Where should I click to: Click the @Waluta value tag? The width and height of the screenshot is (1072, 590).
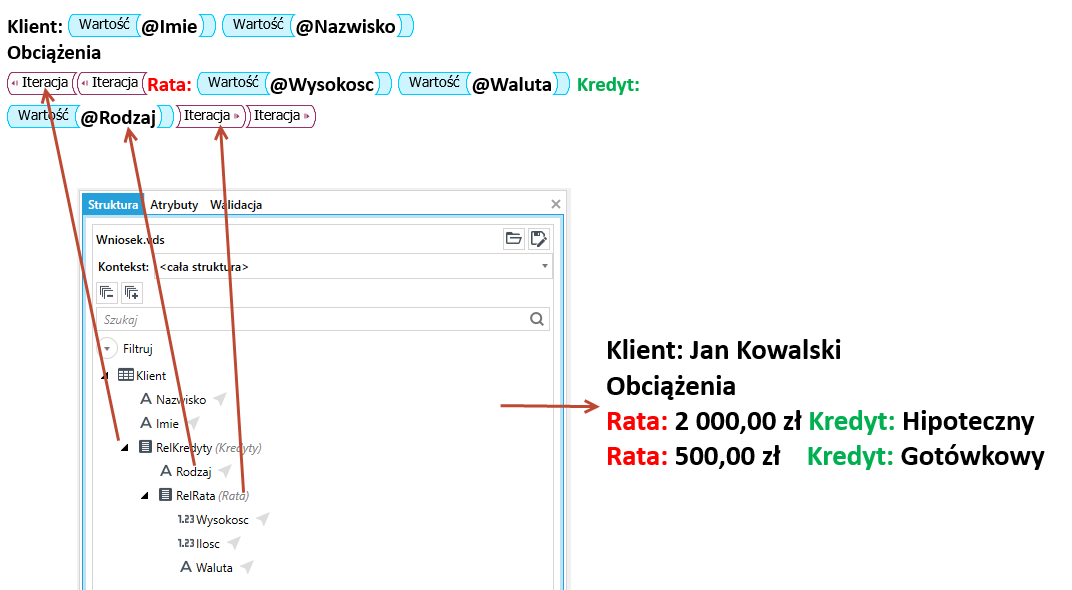(x=484, y=83)
